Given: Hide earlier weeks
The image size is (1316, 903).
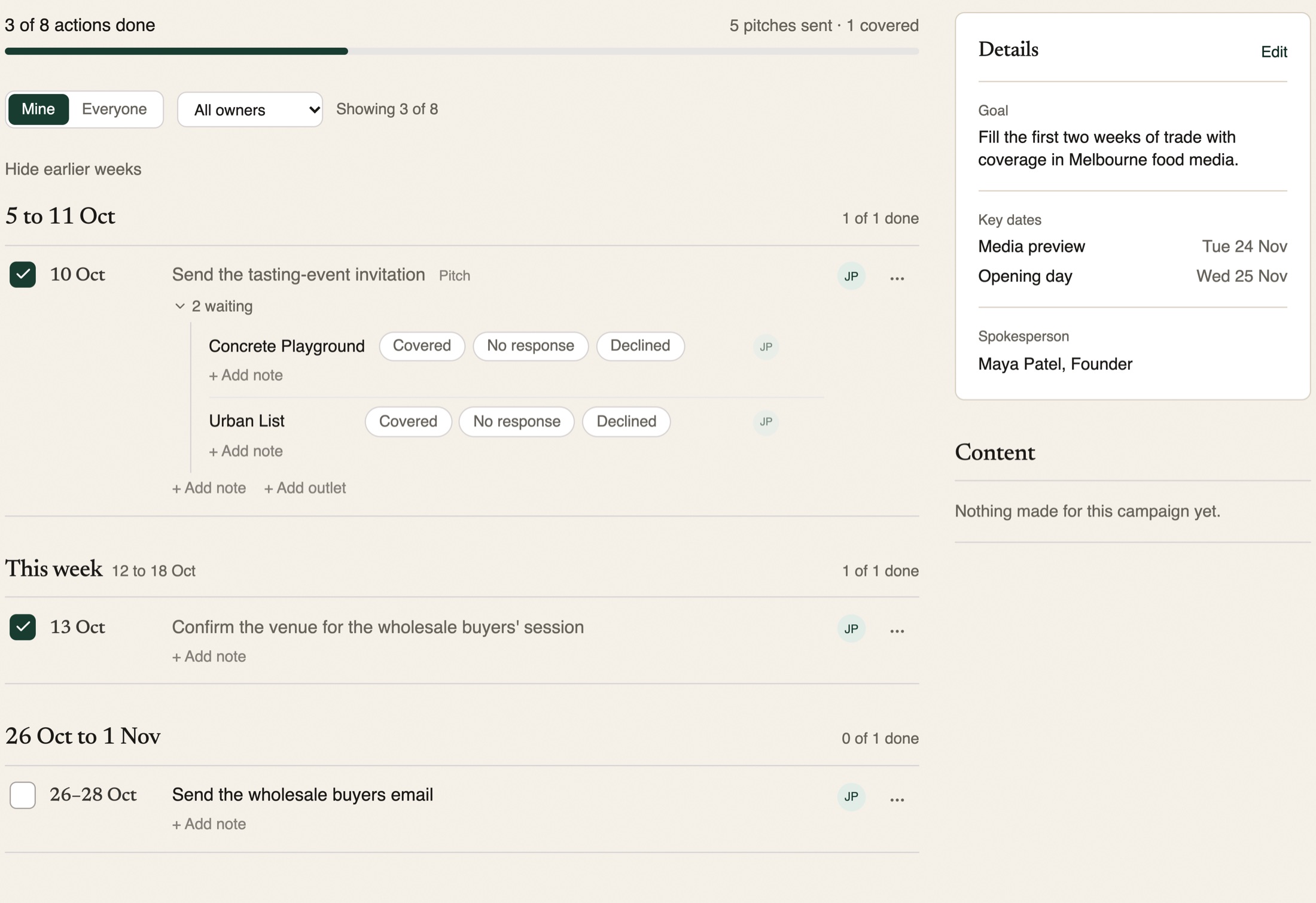Looking at the screenshot, I should point(73,169).
